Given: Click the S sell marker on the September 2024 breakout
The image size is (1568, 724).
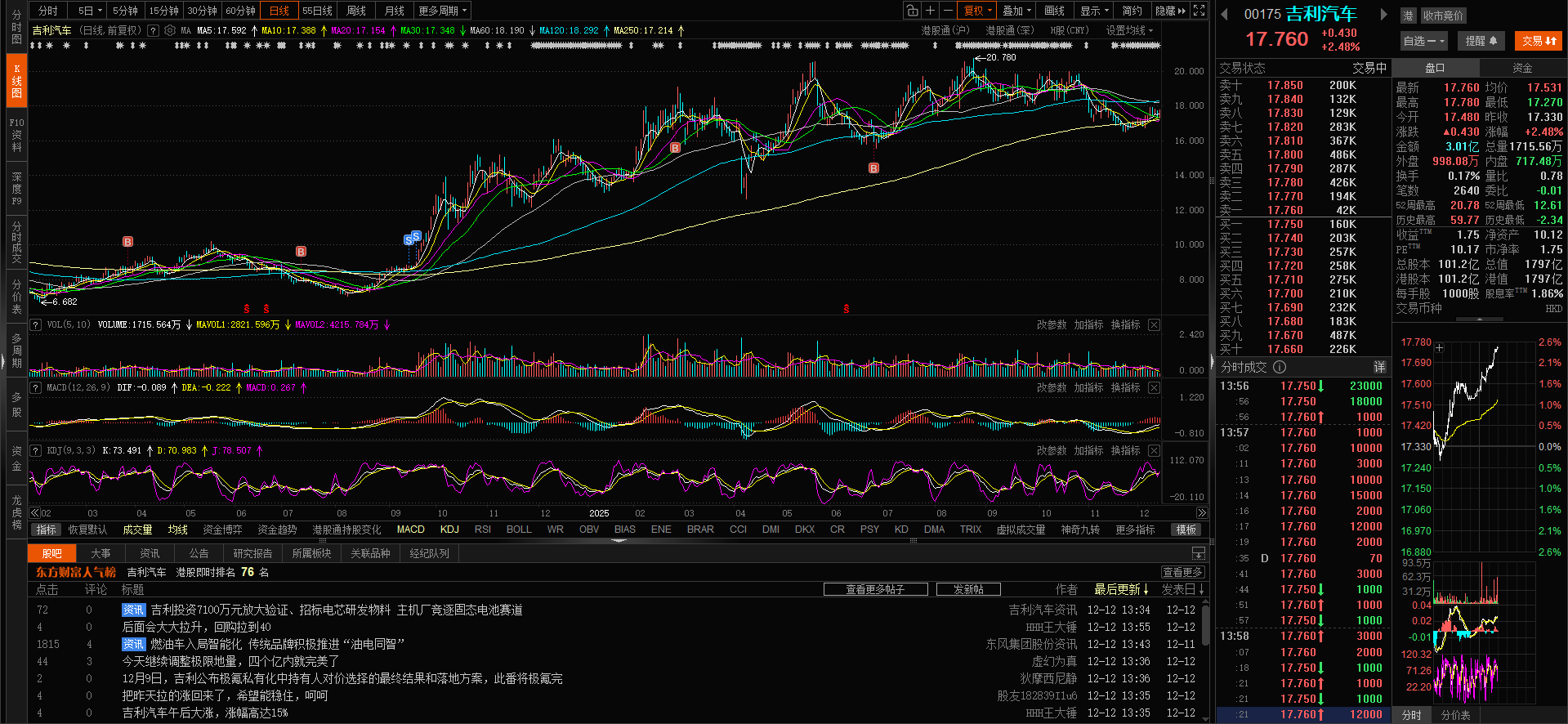Looking at the screenshot, I should tap(417, 235).
